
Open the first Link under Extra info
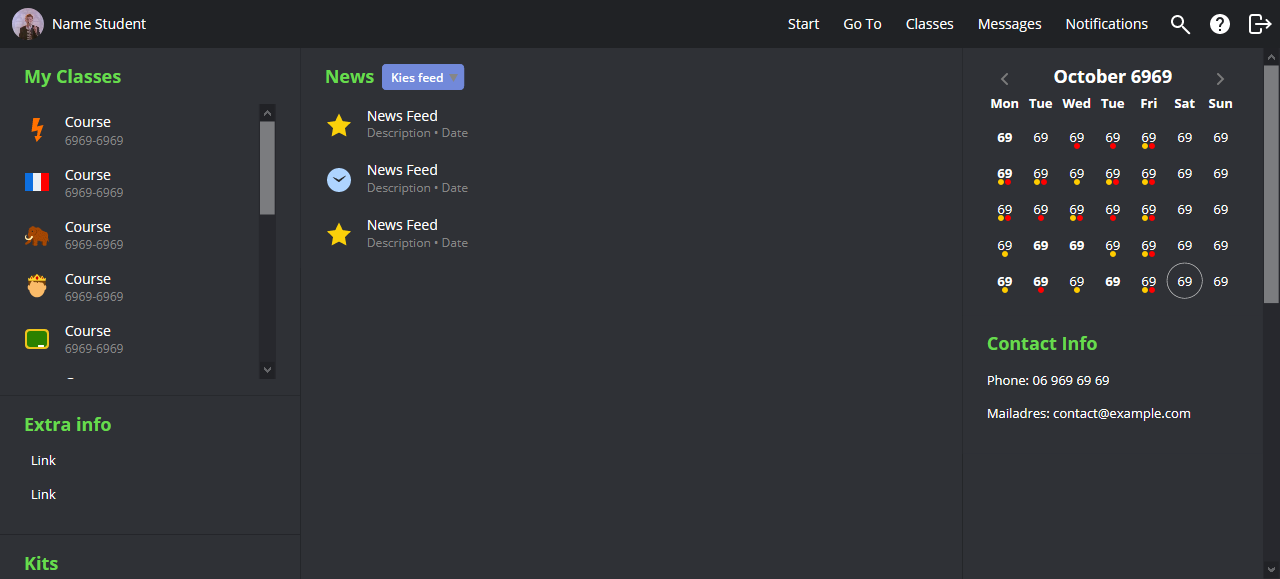tap(43, 460)
